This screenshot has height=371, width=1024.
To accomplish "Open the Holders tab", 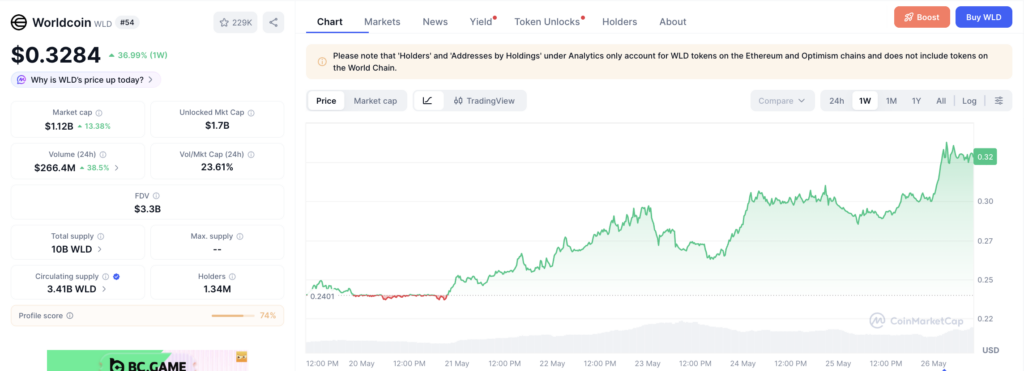I will [x=619, y=22].
